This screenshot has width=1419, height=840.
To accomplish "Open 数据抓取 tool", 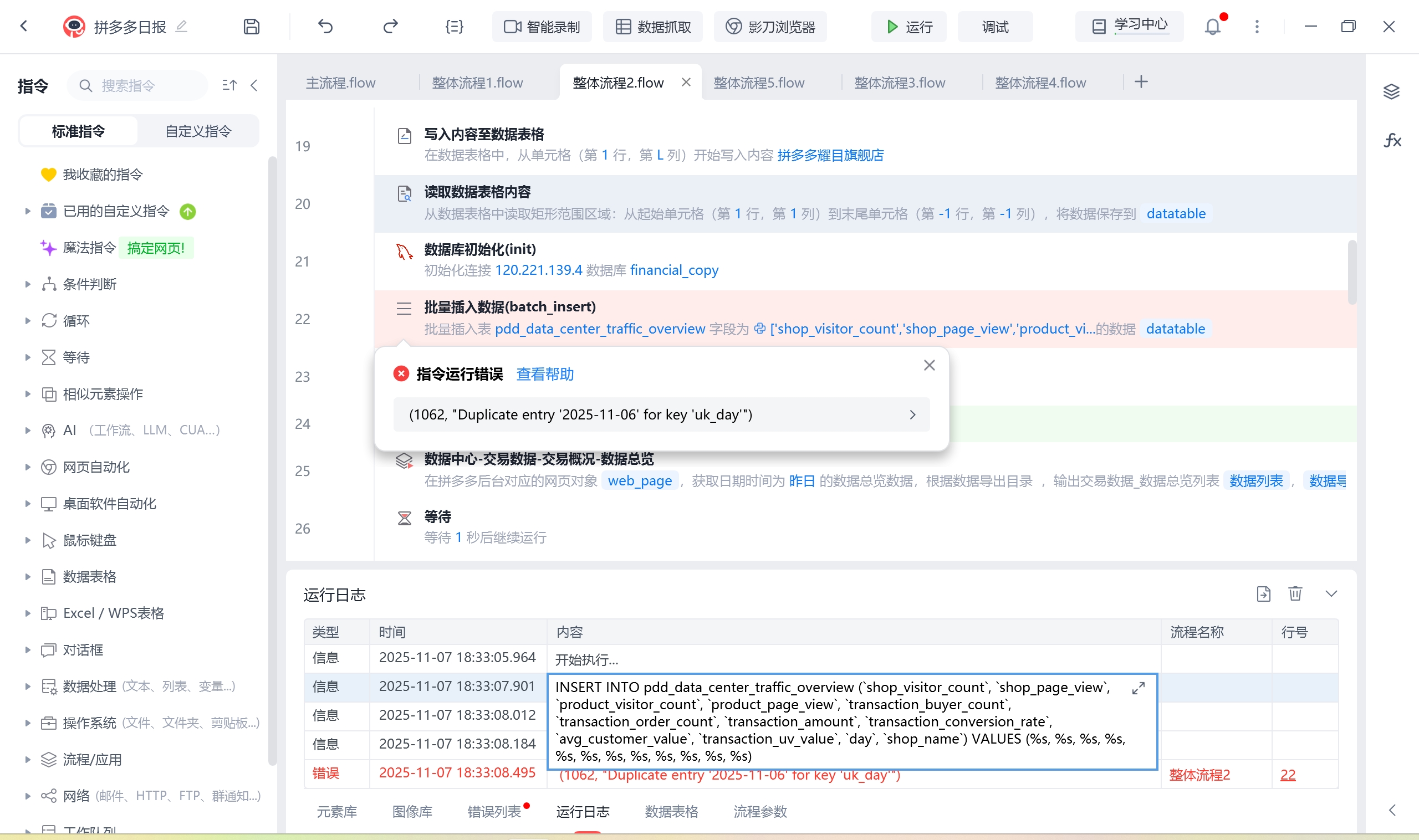I will tap(652, 27).
